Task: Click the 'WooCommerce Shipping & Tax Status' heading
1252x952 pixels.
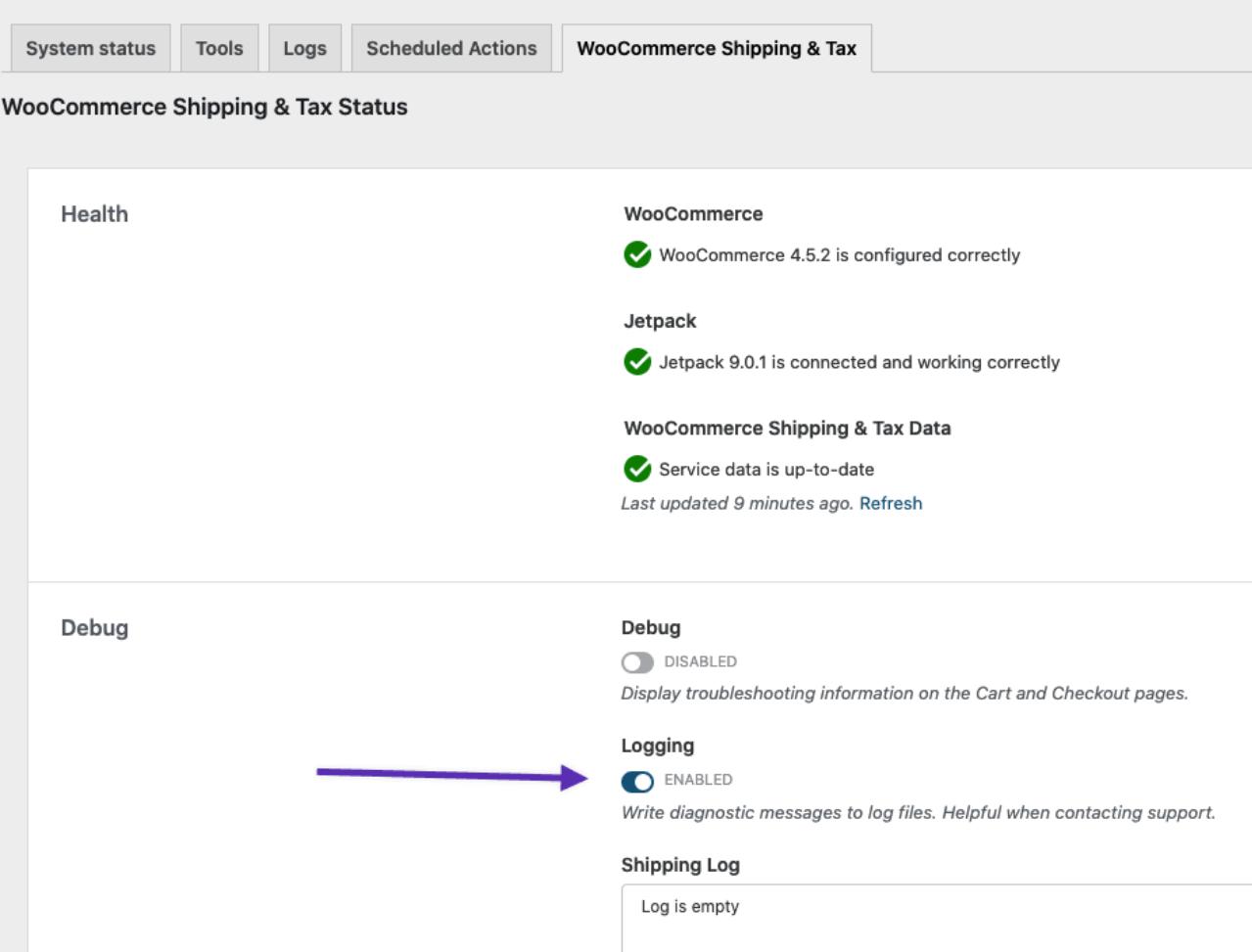Action: click(x=205, y=107)
